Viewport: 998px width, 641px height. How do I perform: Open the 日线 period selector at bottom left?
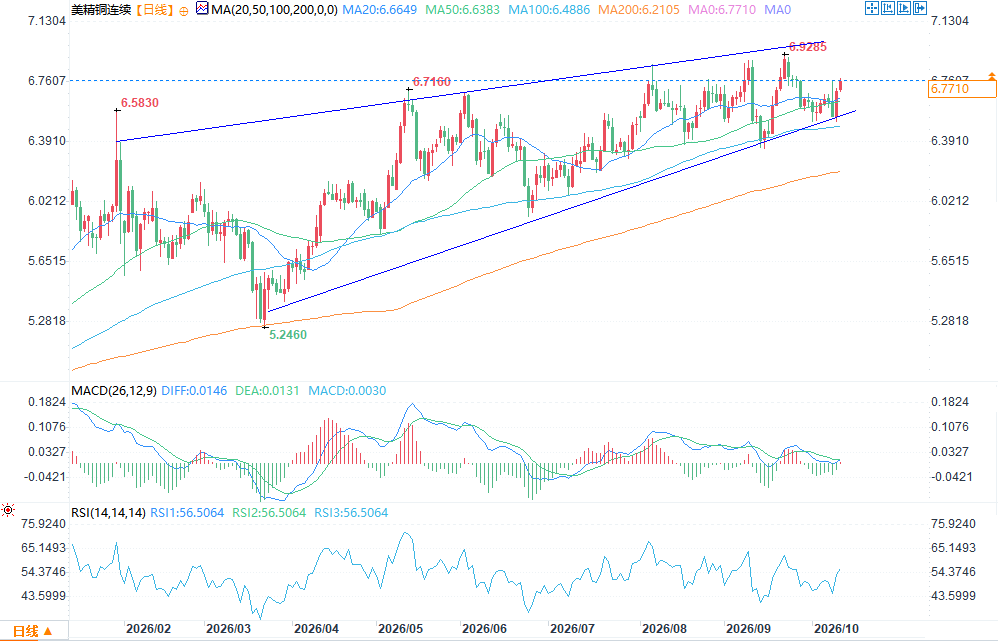tap(33, 631)
